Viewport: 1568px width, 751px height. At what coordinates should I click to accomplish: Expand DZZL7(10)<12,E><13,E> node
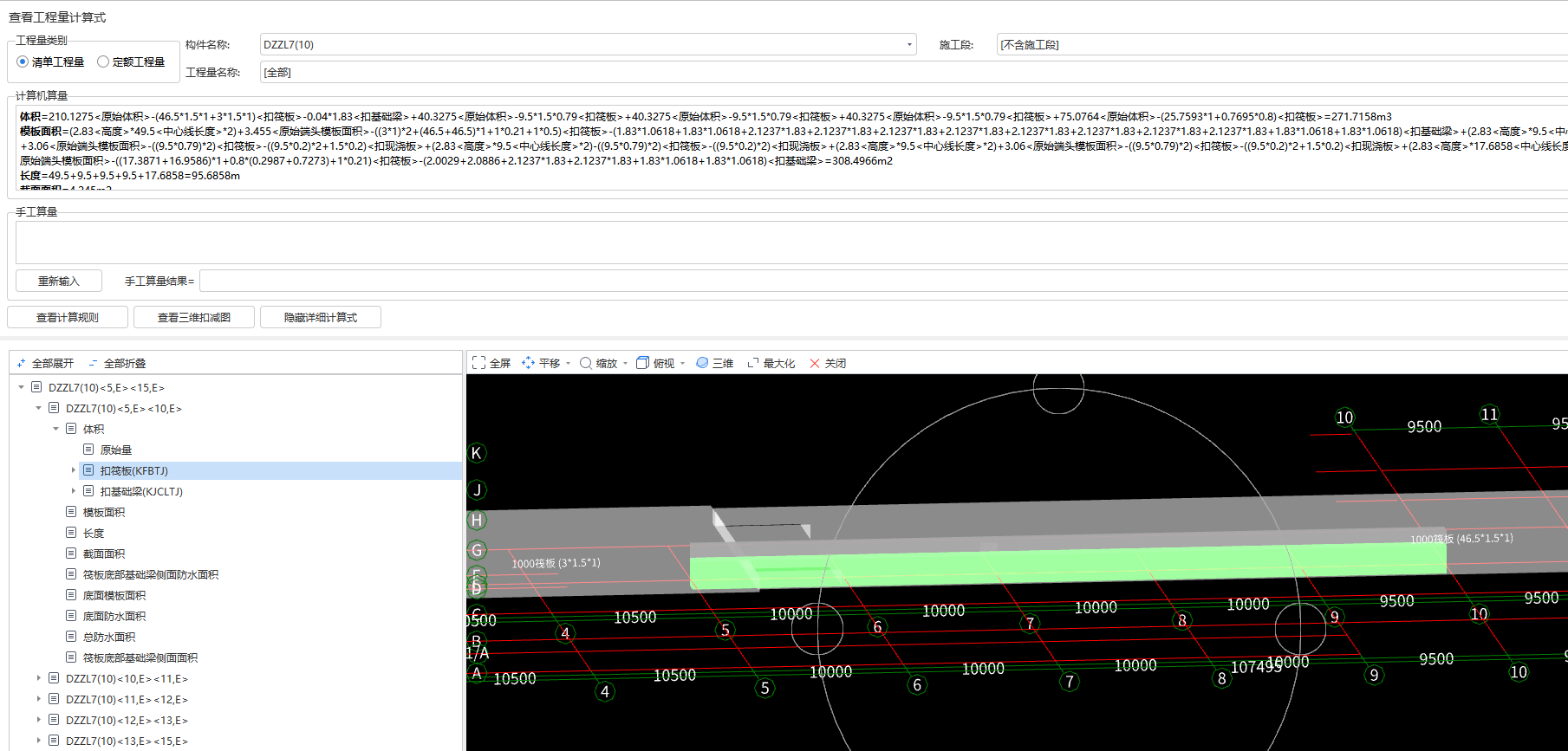pyautogui.click(x=38, y=720)
